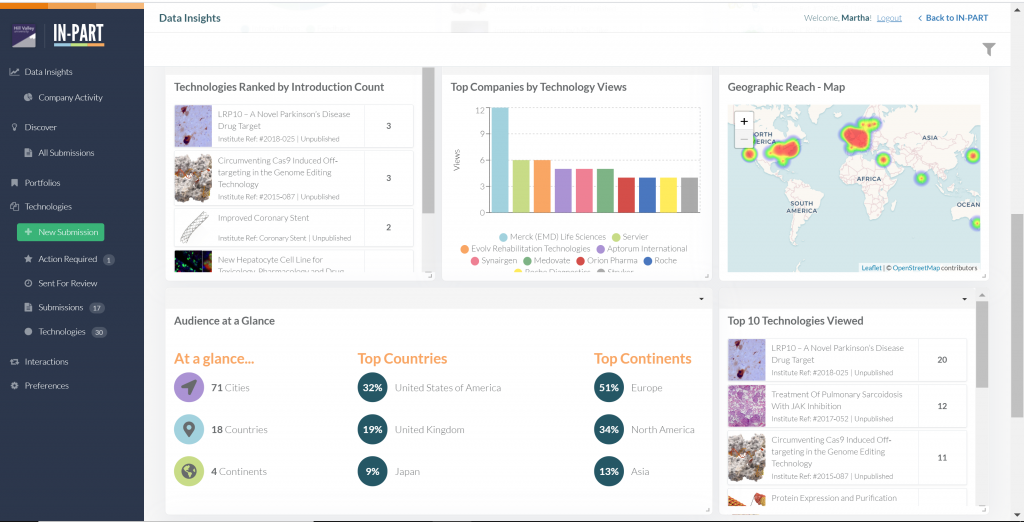Viewport: 1024px width, 522px height.
Task: Zoom out on the geographic map
Action: 744,139
